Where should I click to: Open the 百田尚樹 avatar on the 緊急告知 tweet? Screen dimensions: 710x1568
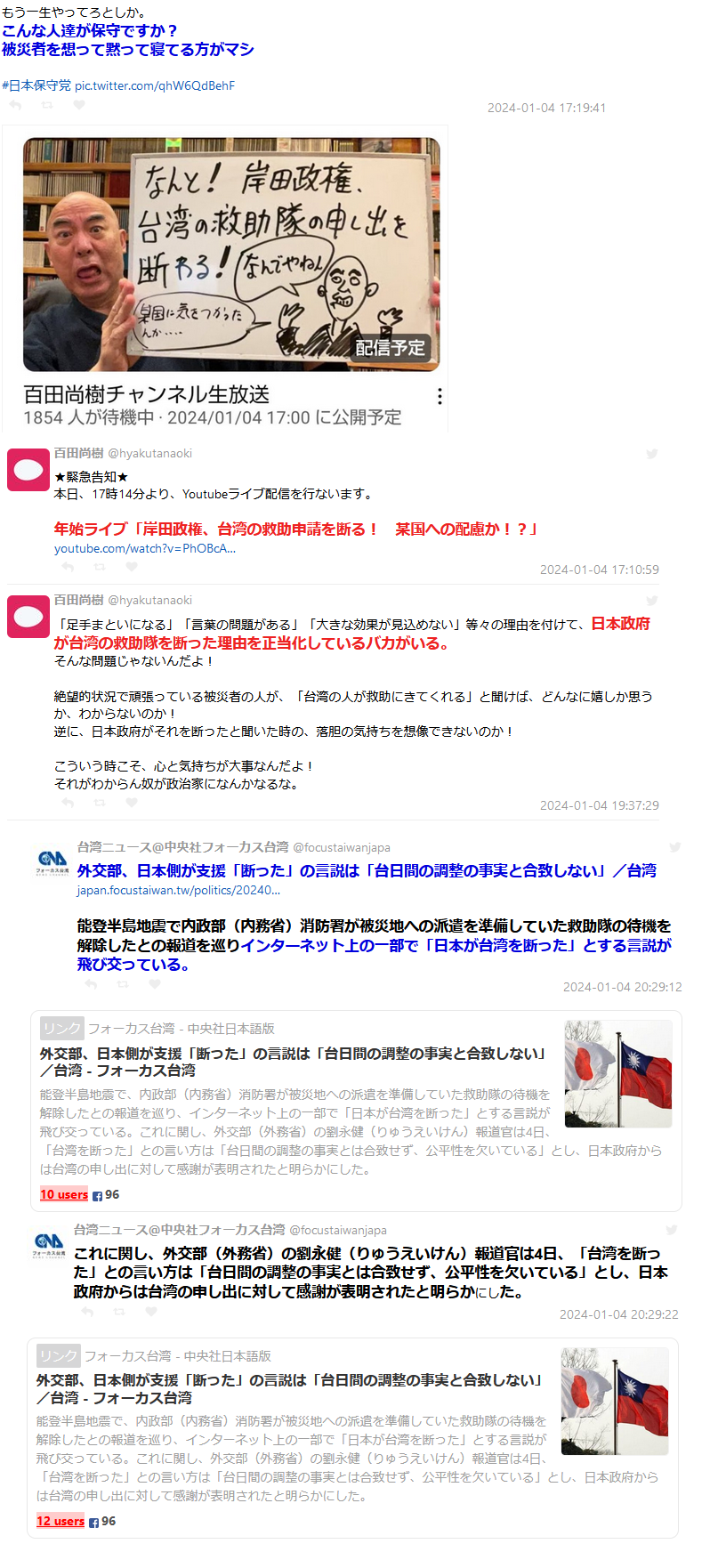click(28, 470)
